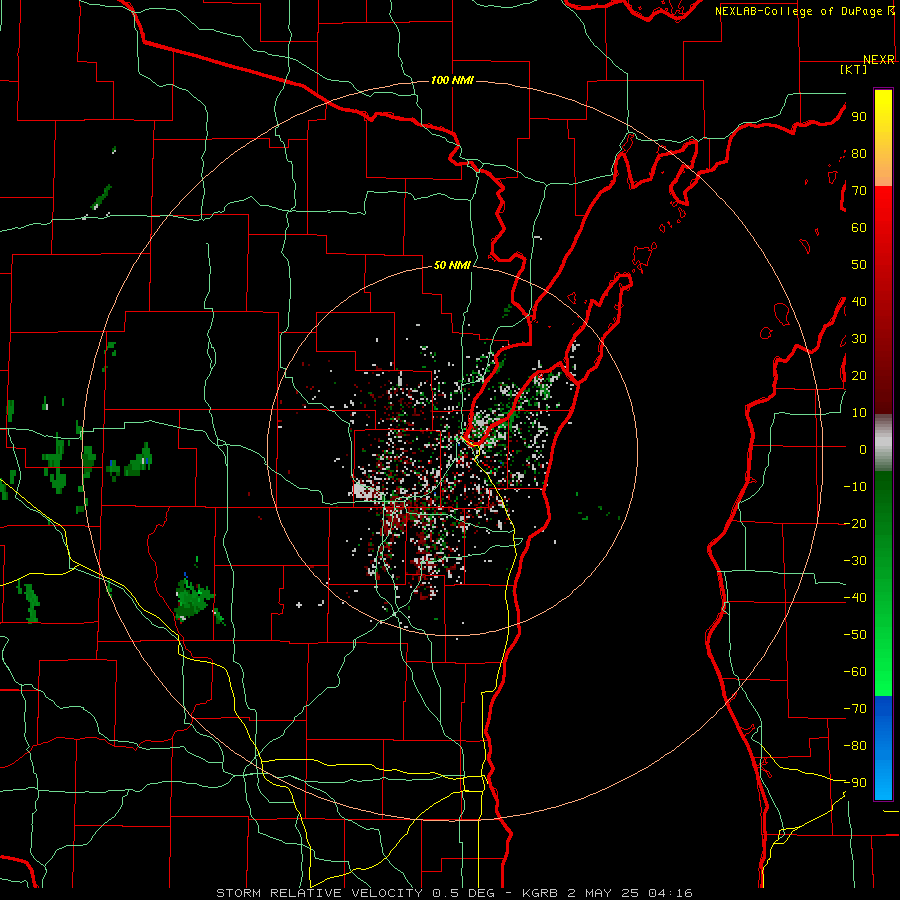Click the -90 scale label

[855, 783]
